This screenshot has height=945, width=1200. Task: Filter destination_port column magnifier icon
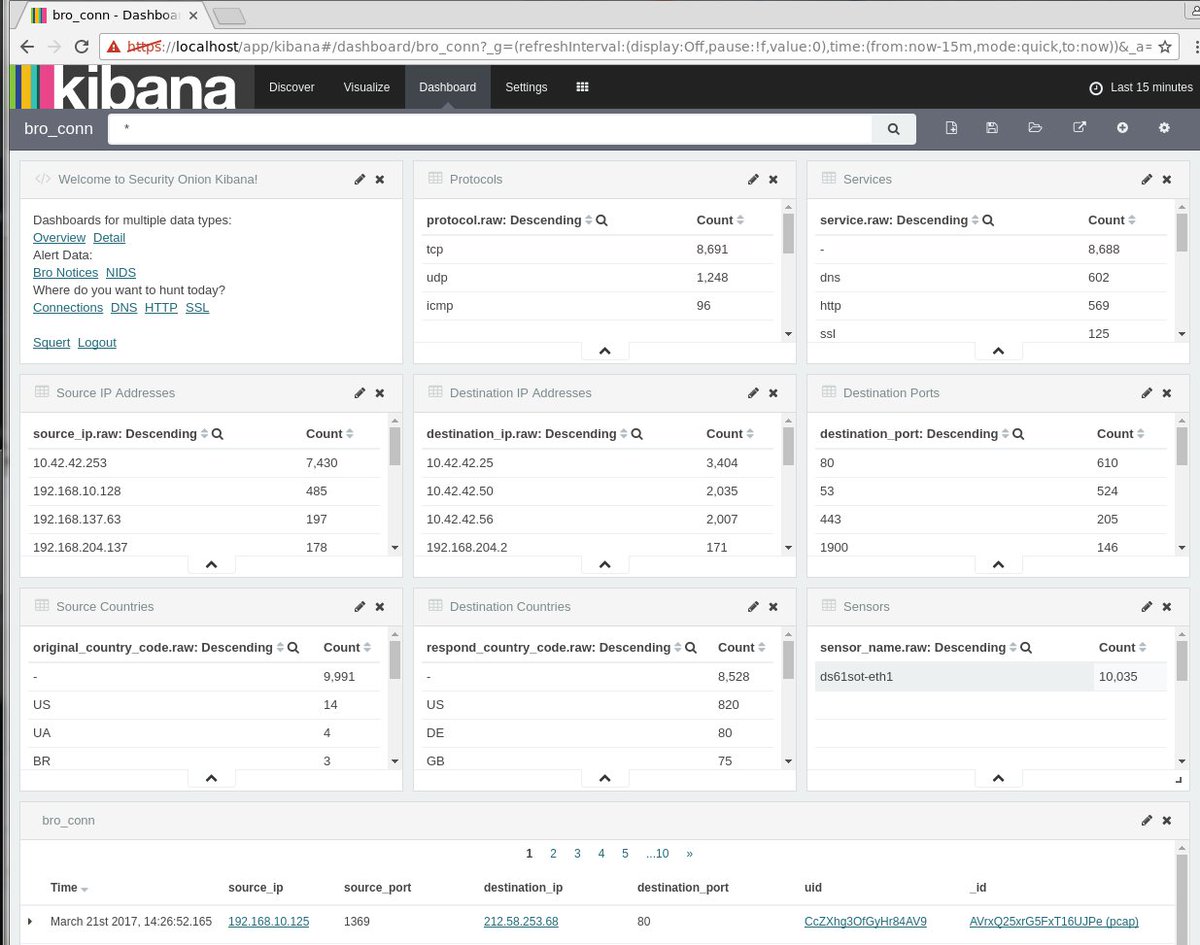tap(1018, 434)
